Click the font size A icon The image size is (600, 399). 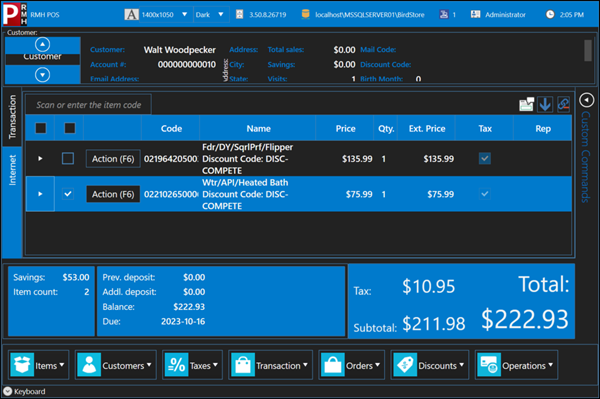point(131,15)
